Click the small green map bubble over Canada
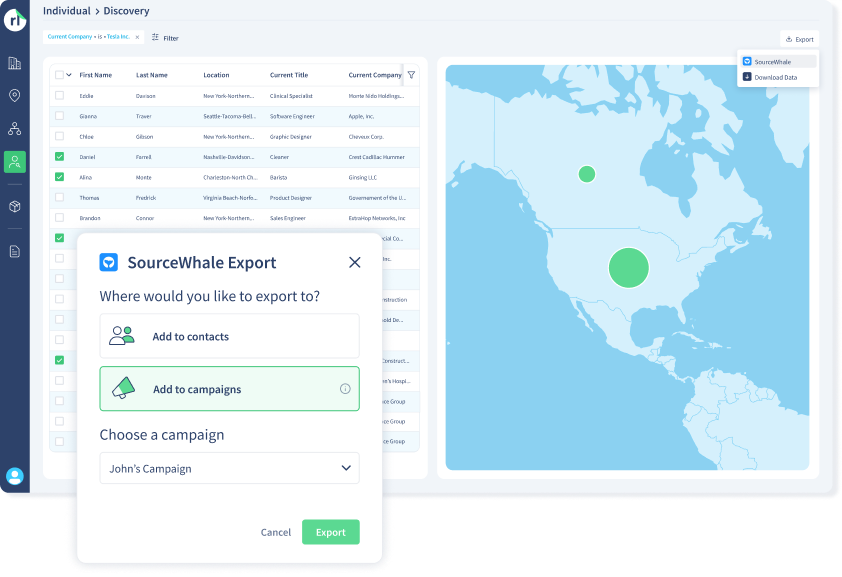Image resolution: width=842 pixels, height=577 pixels. pos(586,174)
